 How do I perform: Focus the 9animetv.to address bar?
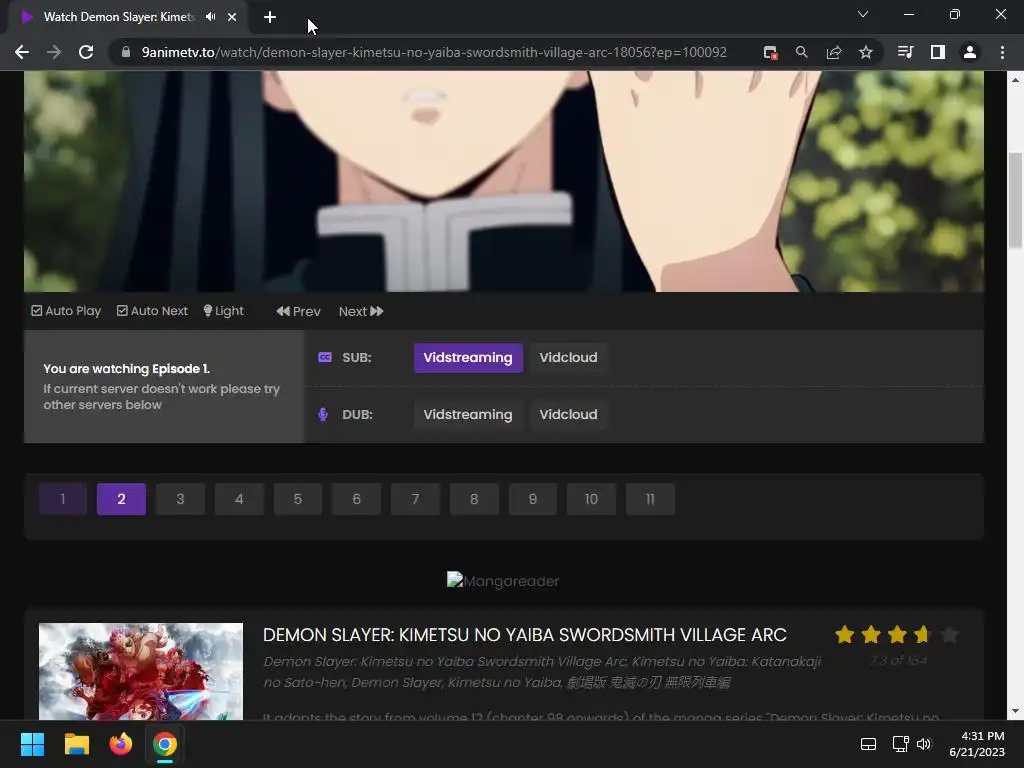tap(434, 52)
